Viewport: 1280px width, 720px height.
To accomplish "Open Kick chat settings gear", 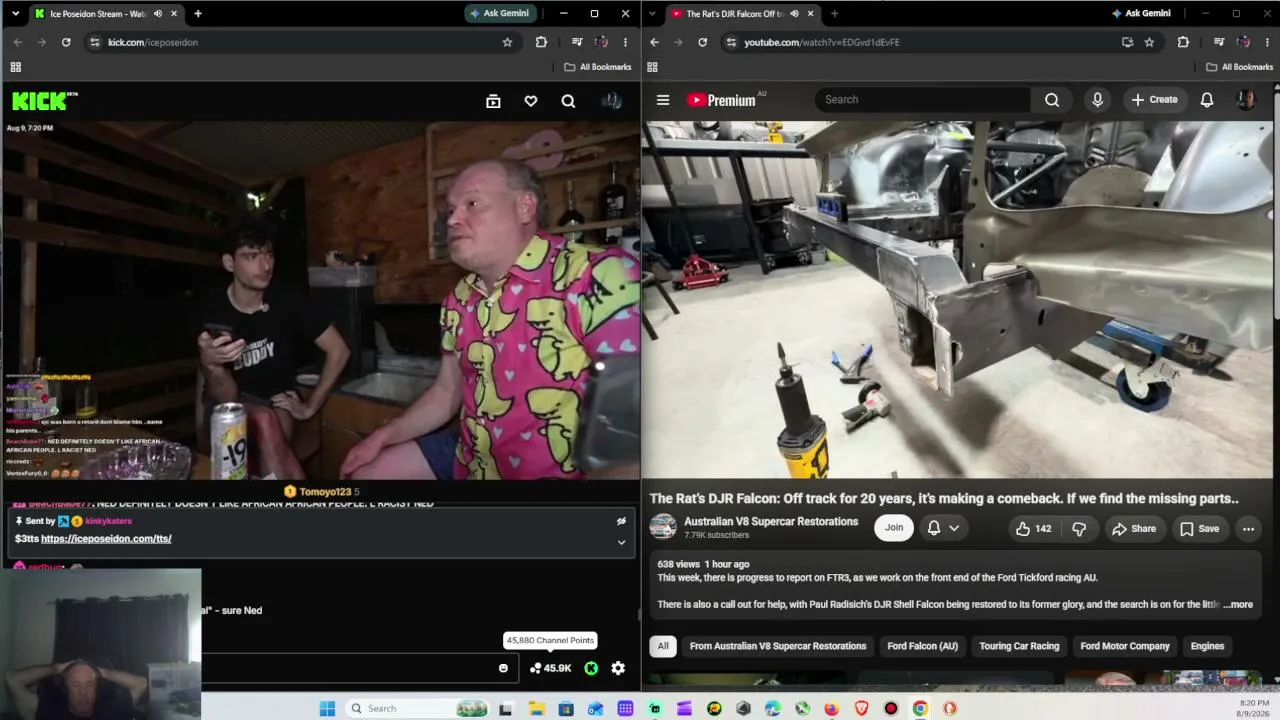I will coord(618,668).
